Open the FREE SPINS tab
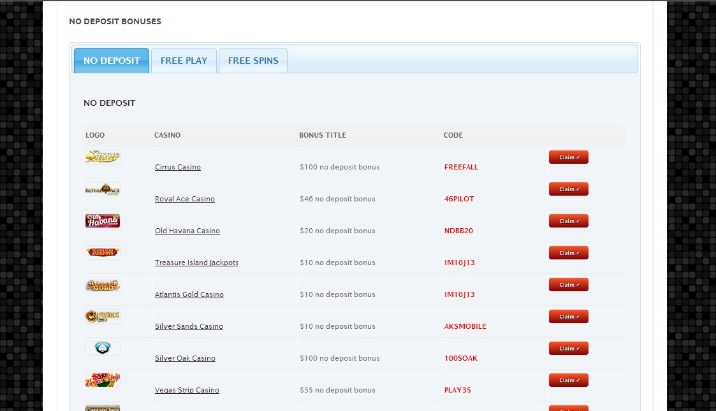Viewport: 716px width, 411px height. click(x=253, y=60)
